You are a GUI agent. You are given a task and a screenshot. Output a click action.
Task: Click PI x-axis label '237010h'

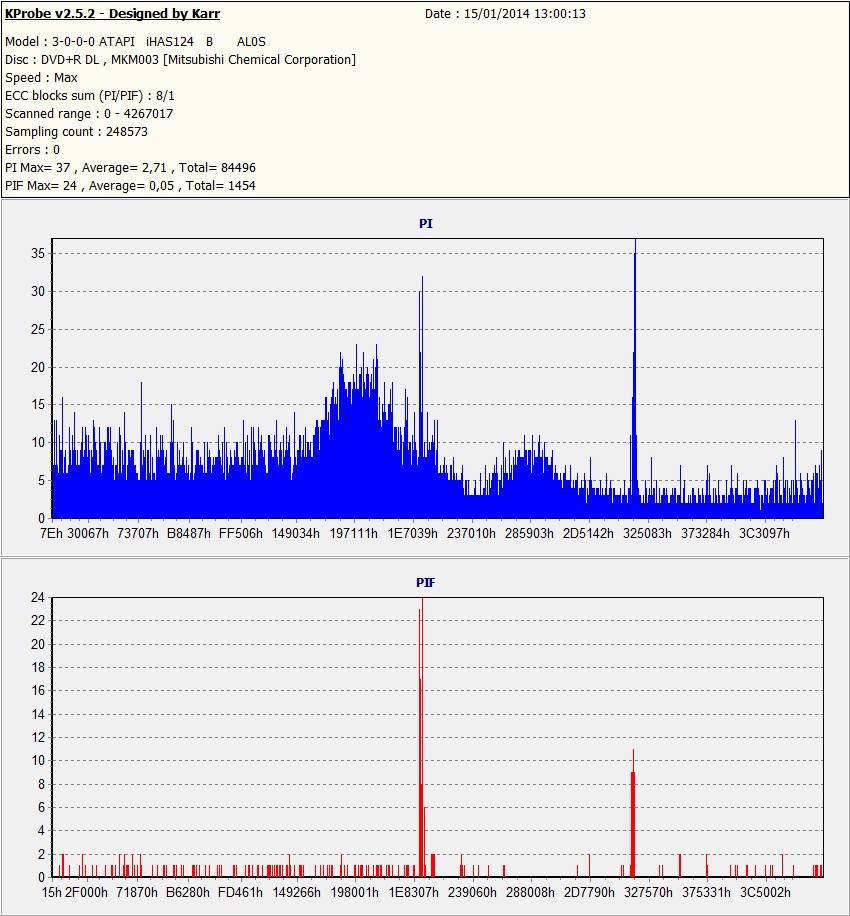tap(471, 533)
